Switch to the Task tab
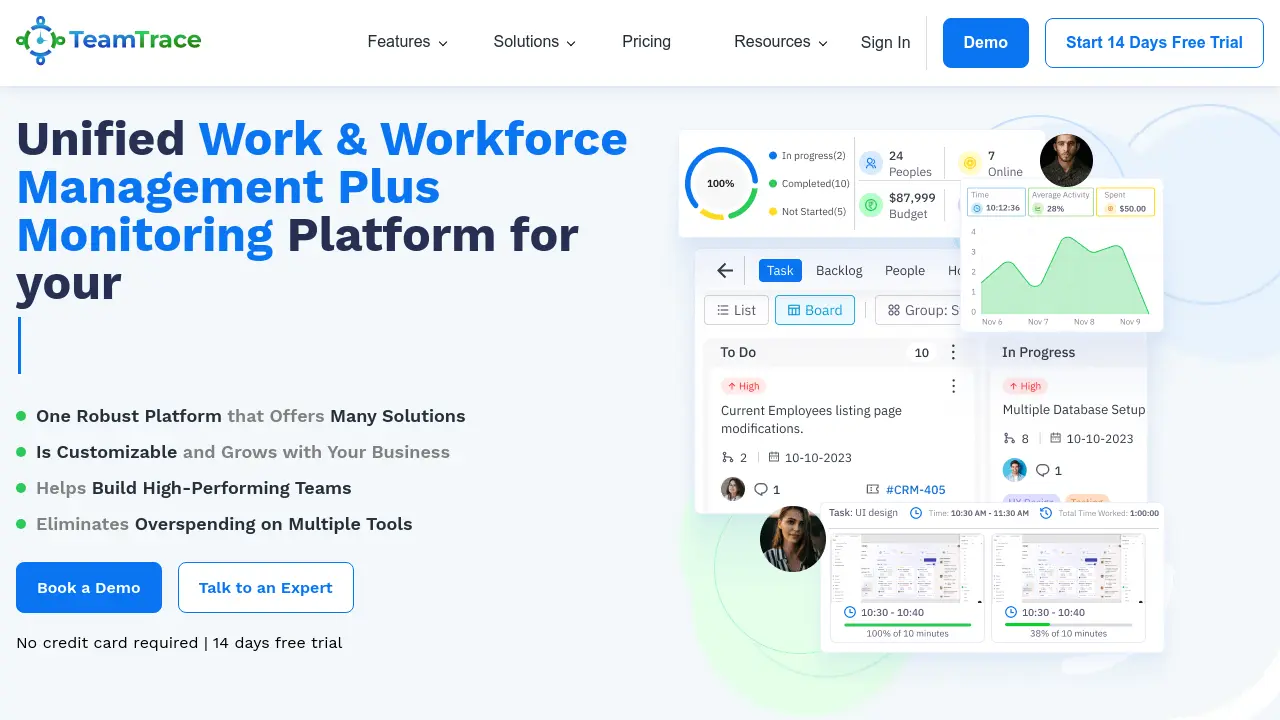This screenshot has height=720, width=1280. [x=780, y=270]
